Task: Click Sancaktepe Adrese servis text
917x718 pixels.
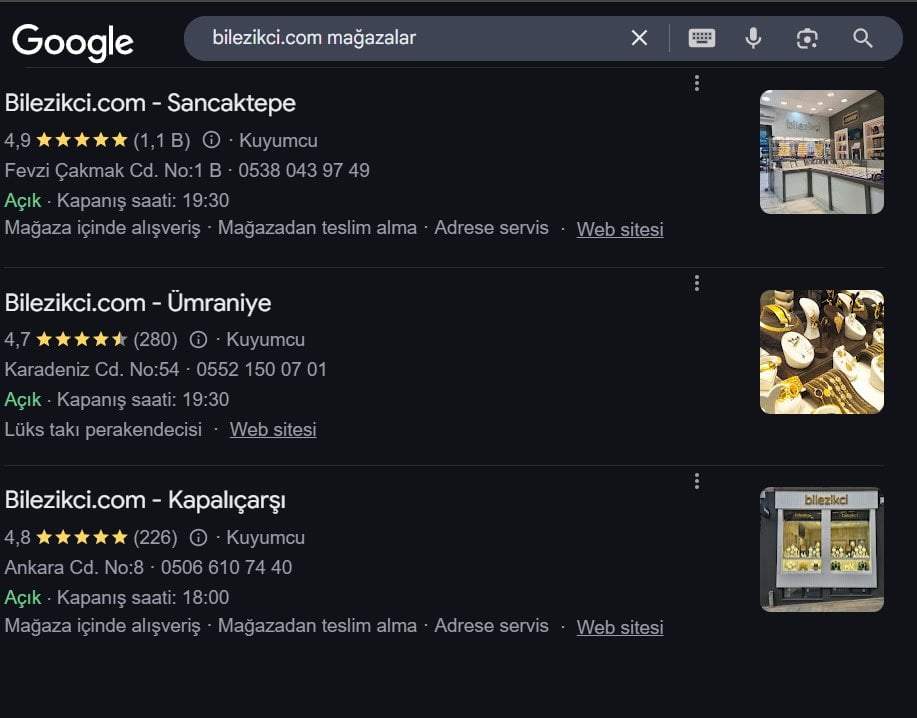Action: point(491,228)
